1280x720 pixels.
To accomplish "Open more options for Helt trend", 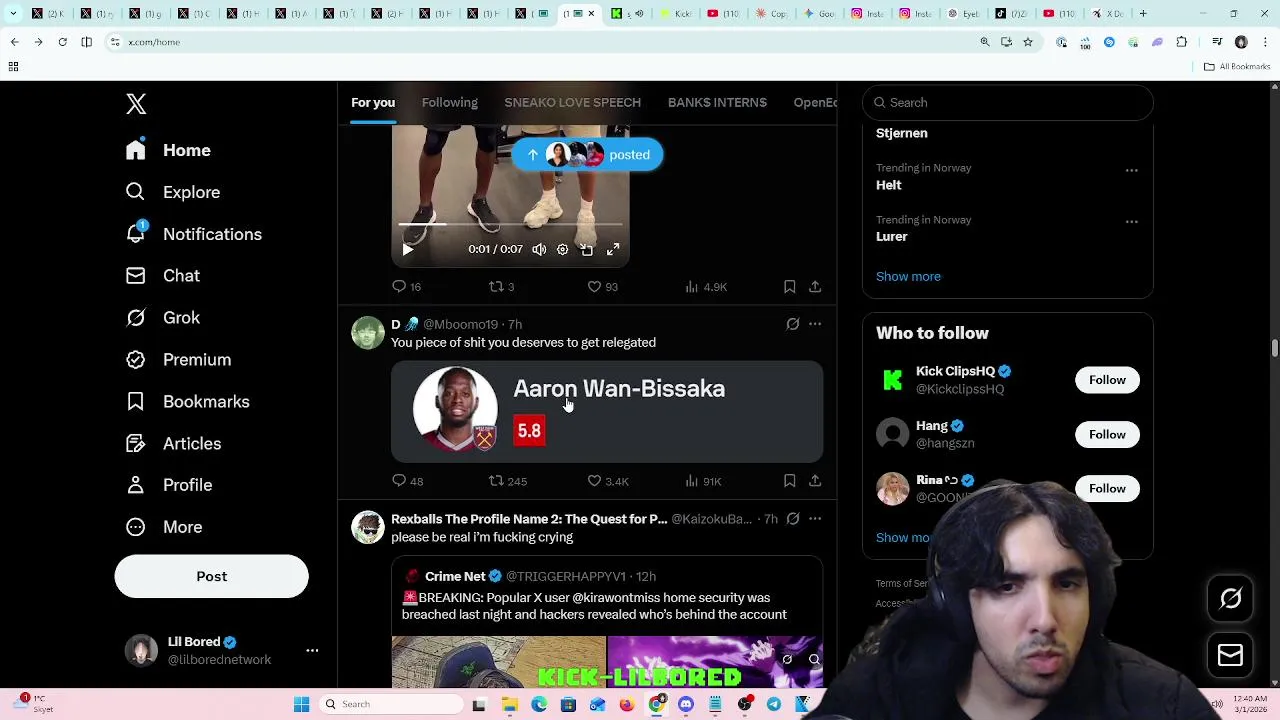I will tap(1131, 170).
